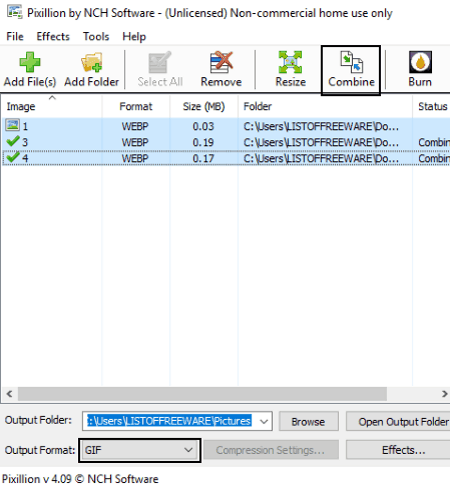450x488 pixels.
Task: Click WEBP format cell of image 3
Action: pos(135,142)
